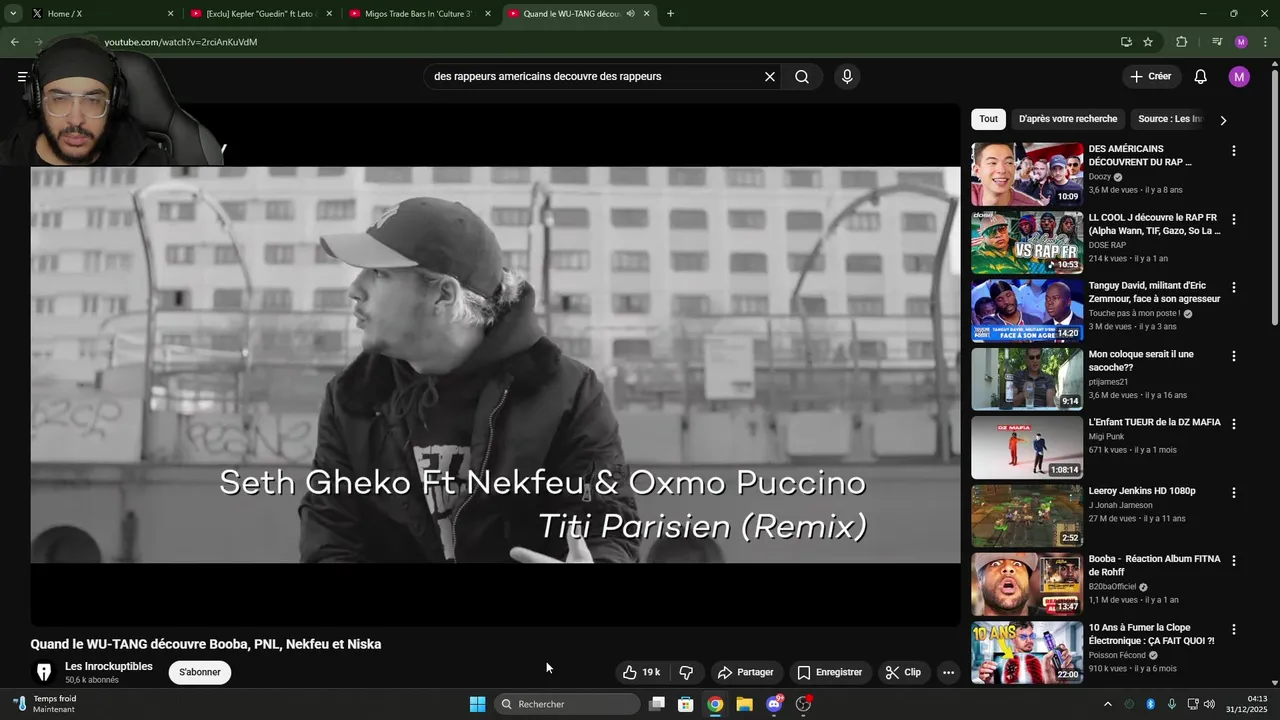The width and height of the screenshot is (1280, 720).
Task: Open Leeroy Jenkins HD 1080p thumbnail
Action: (1027, 516)
